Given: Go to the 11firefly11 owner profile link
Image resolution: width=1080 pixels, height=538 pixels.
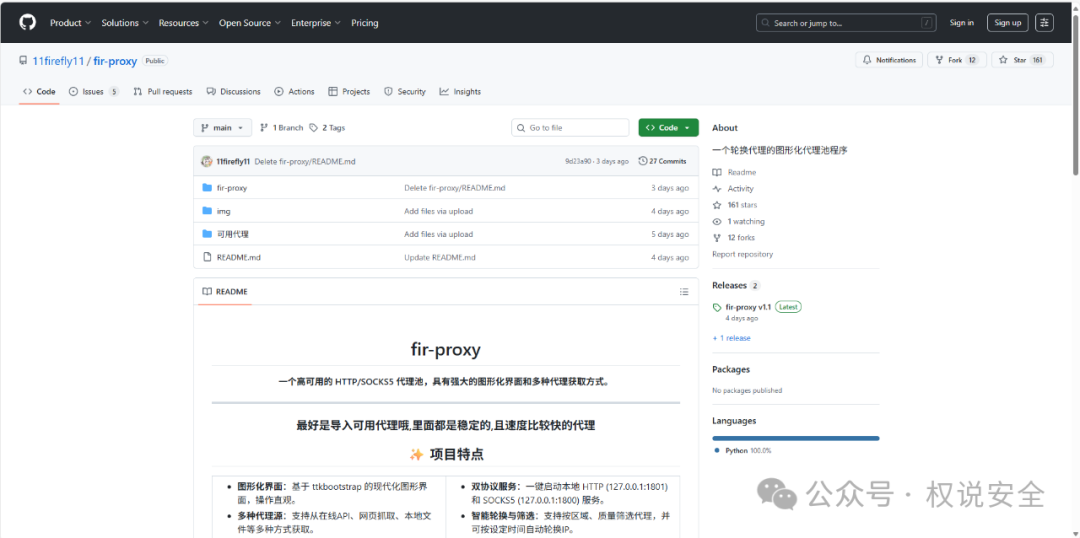Looking at the screenshot, I should [59, 61].
